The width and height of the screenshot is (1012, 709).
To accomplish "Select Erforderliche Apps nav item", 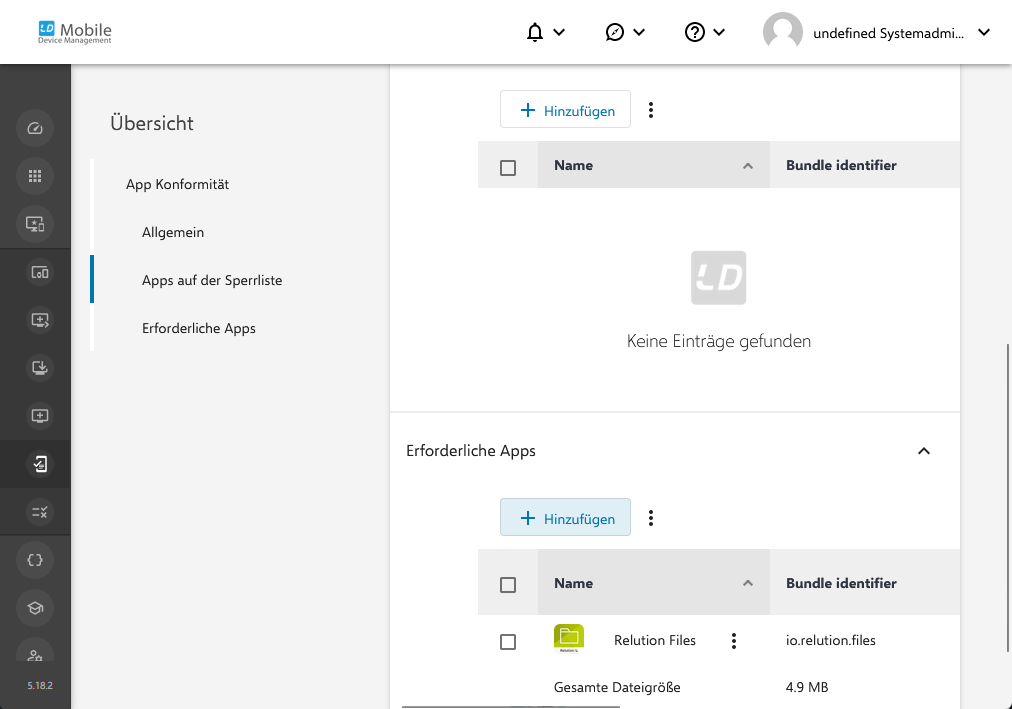I will point(199,328).
